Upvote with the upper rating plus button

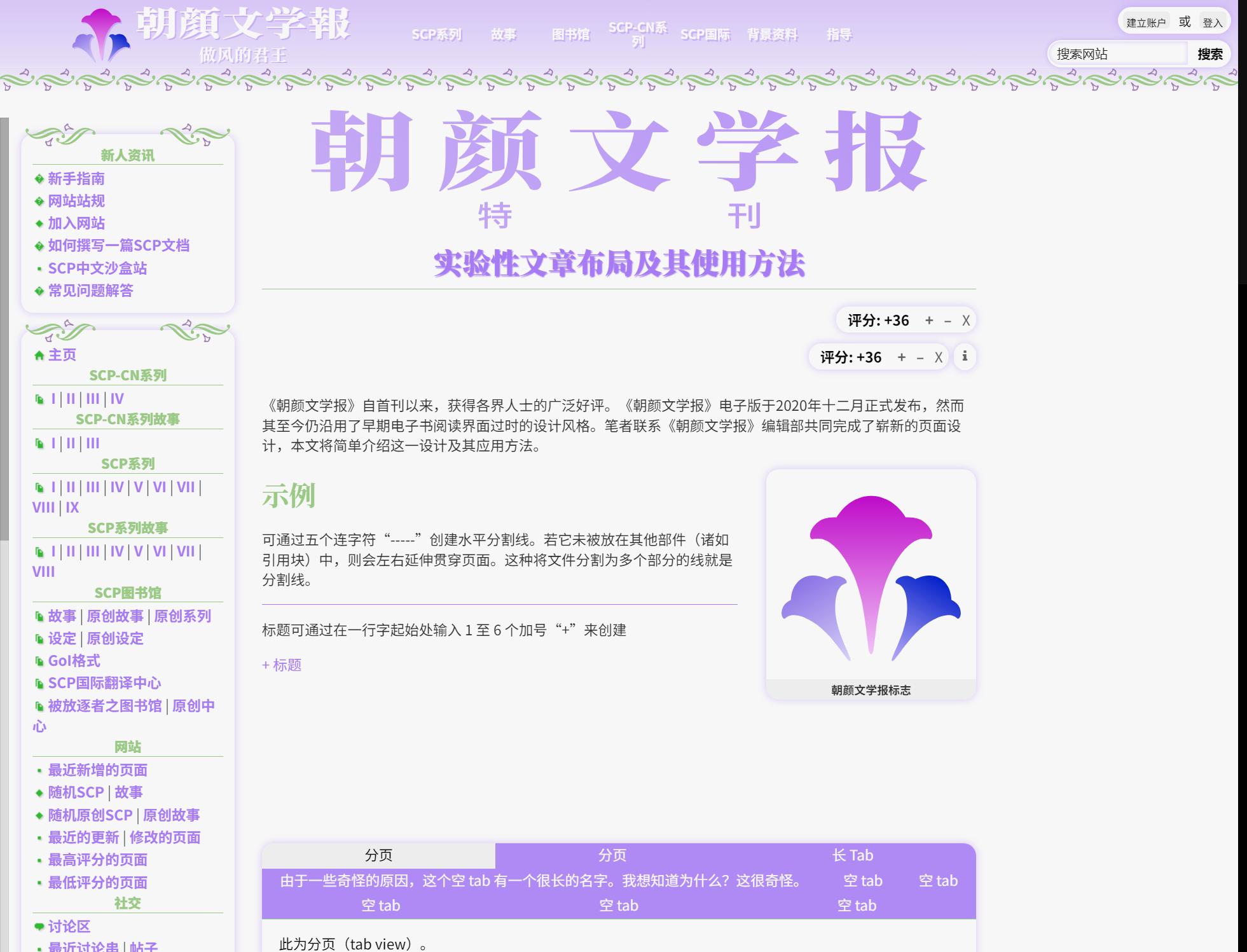pos(929,320)
